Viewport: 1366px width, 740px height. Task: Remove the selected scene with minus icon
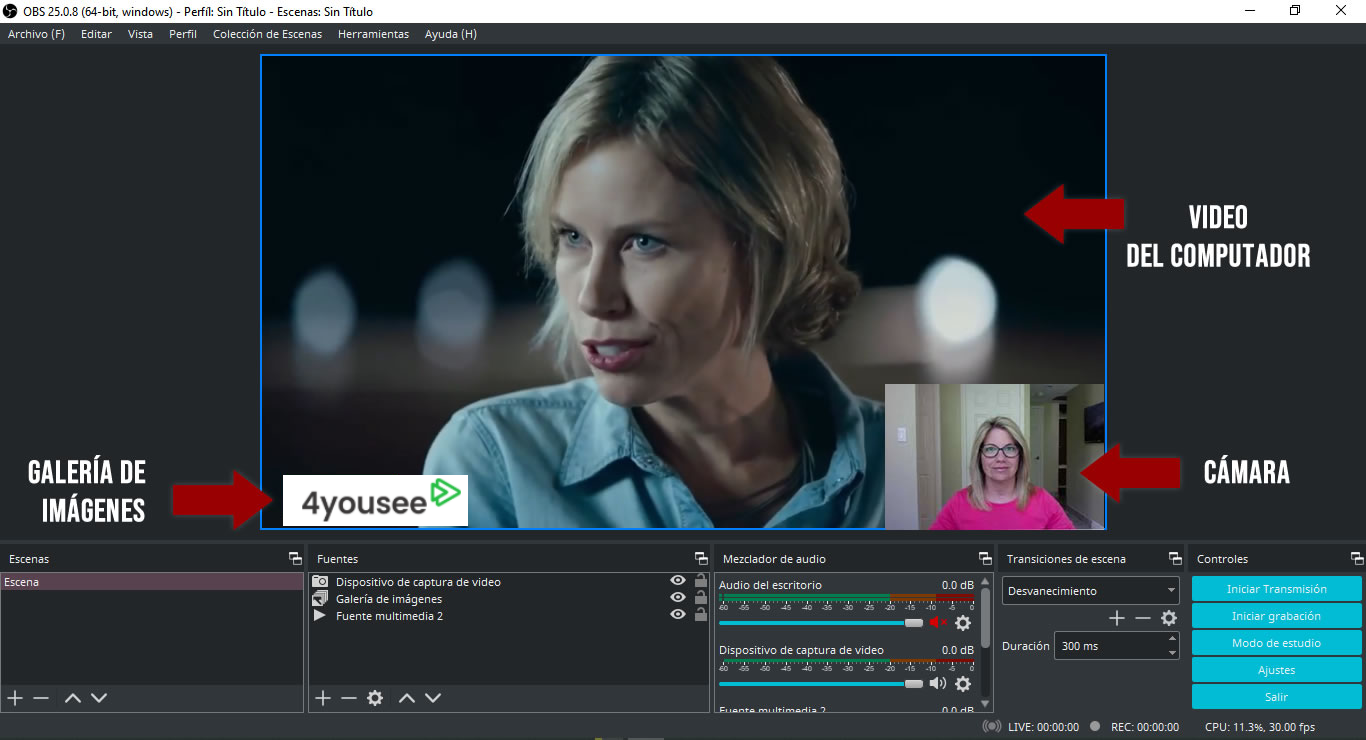point(41,698)
